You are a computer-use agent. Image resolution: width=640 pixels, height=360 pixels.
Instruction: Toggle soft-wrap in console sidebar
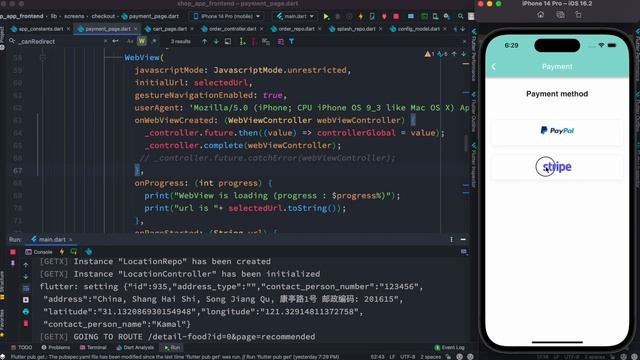(26, 288)
